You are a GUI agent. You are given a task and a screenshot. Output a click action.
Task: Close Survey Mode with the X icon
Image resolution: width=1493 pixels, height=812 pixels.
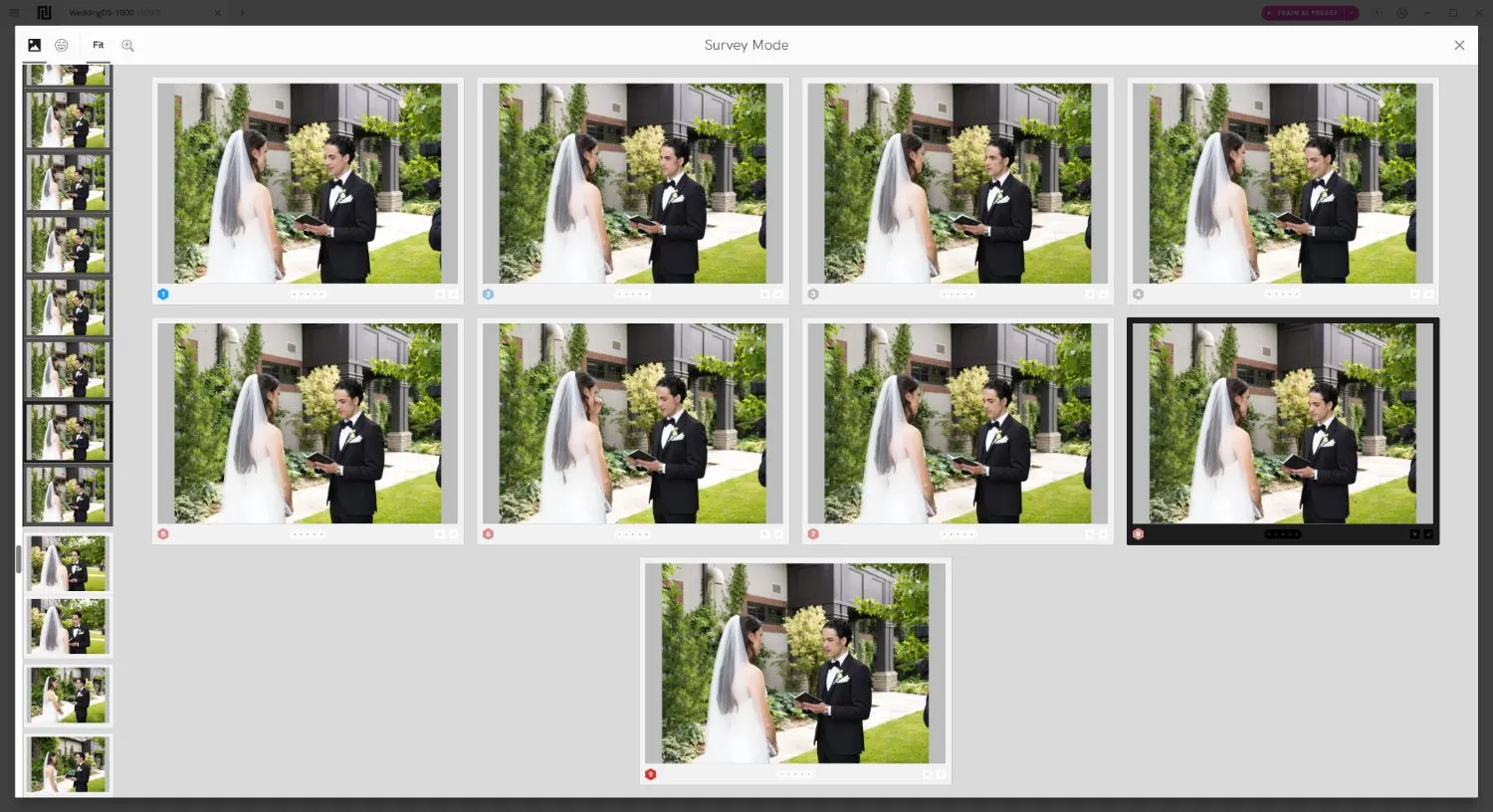(1459, 45)
